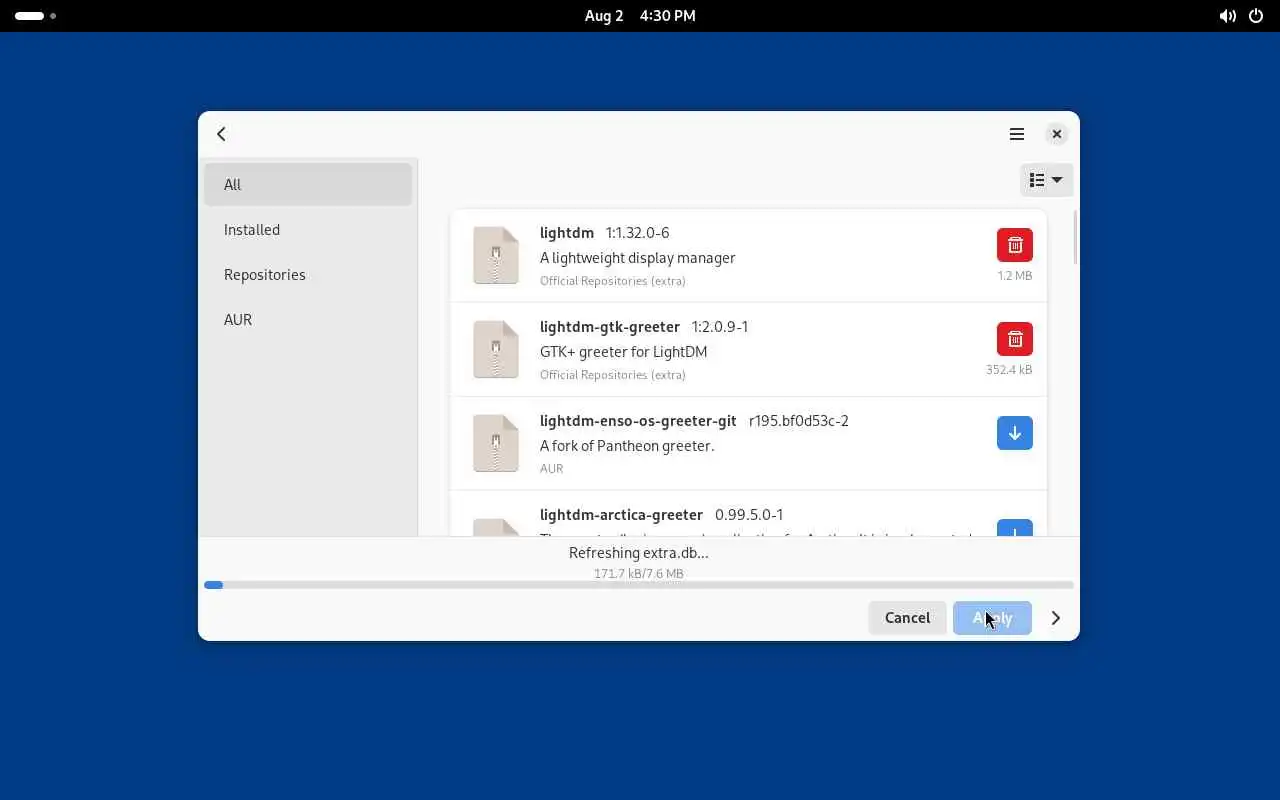Viewport: 1280px width, 800px height.
Task: Click 'GTK+ greeter for LightDM' description
Action: click(624, 352)
